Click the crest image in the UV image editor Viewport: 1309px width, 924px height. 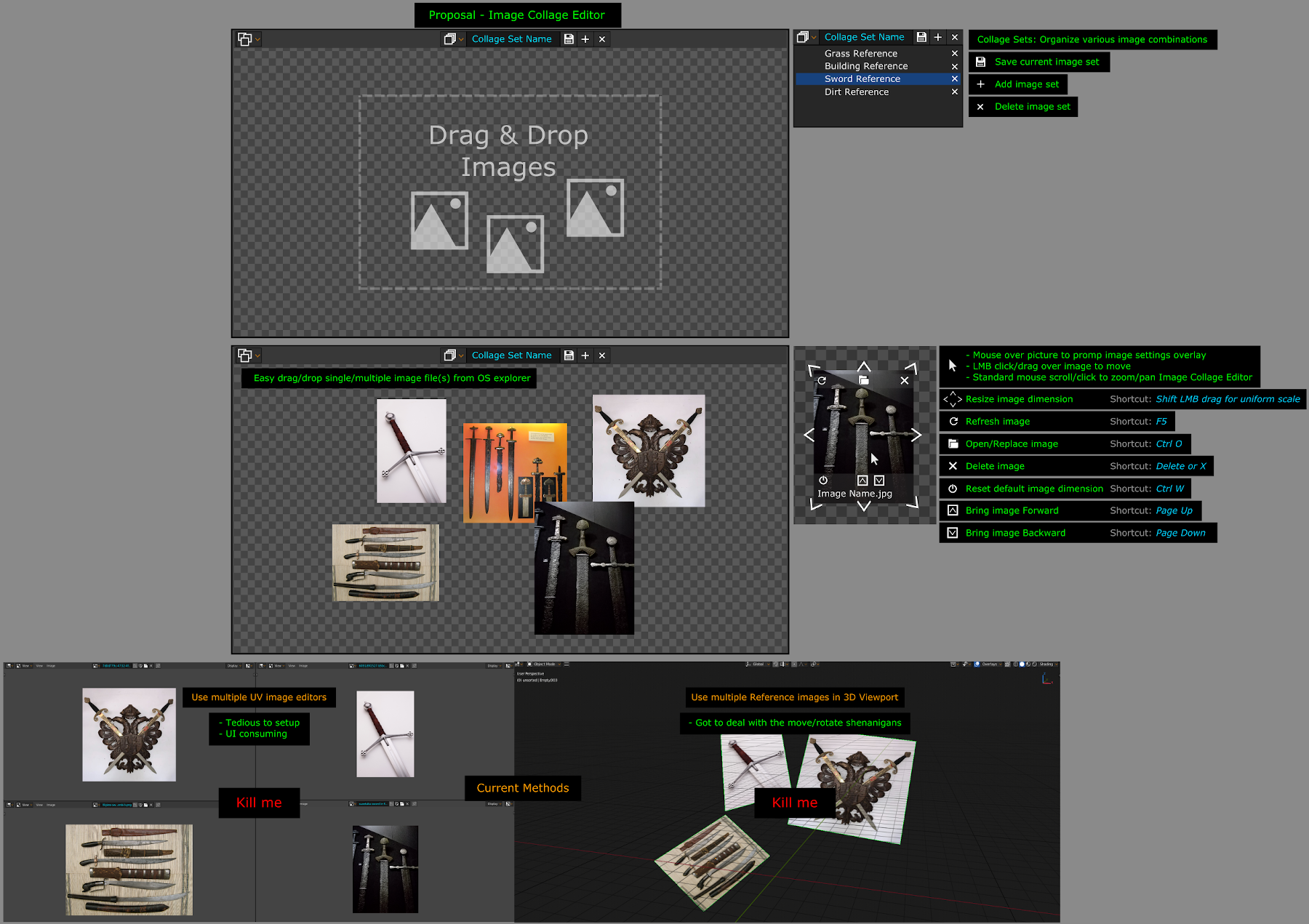coord(129,735)
